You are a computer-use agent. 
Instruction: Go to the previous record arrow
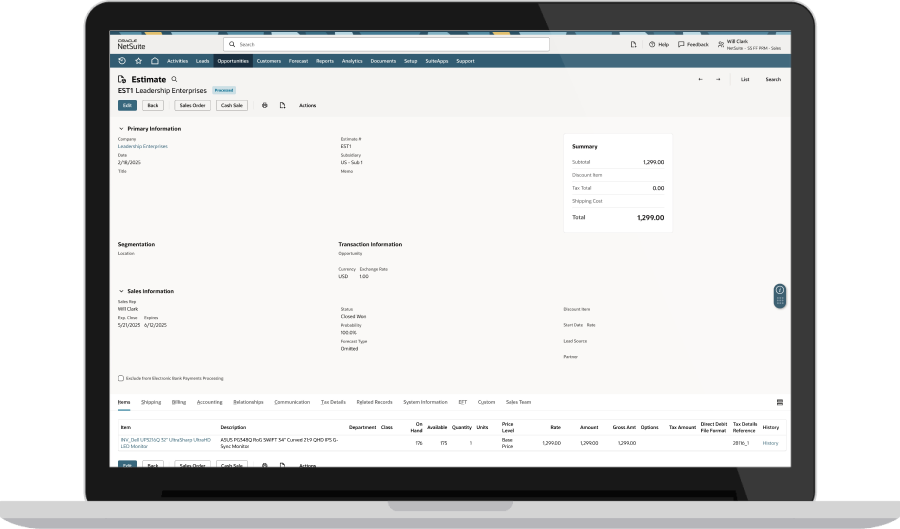point(700,79)
